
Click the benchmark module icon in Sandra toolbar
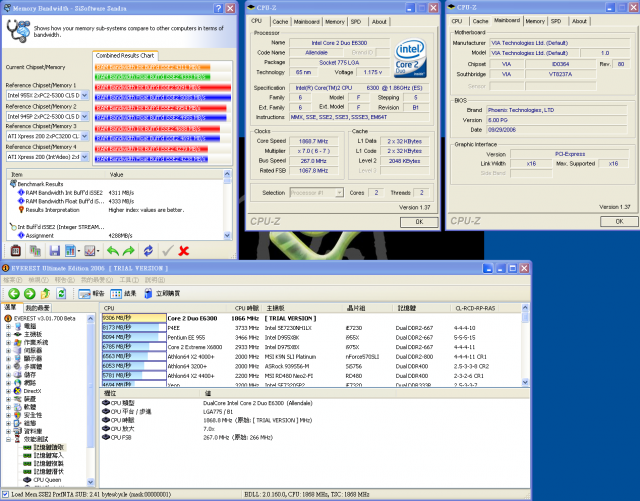[x=16, y=251]
